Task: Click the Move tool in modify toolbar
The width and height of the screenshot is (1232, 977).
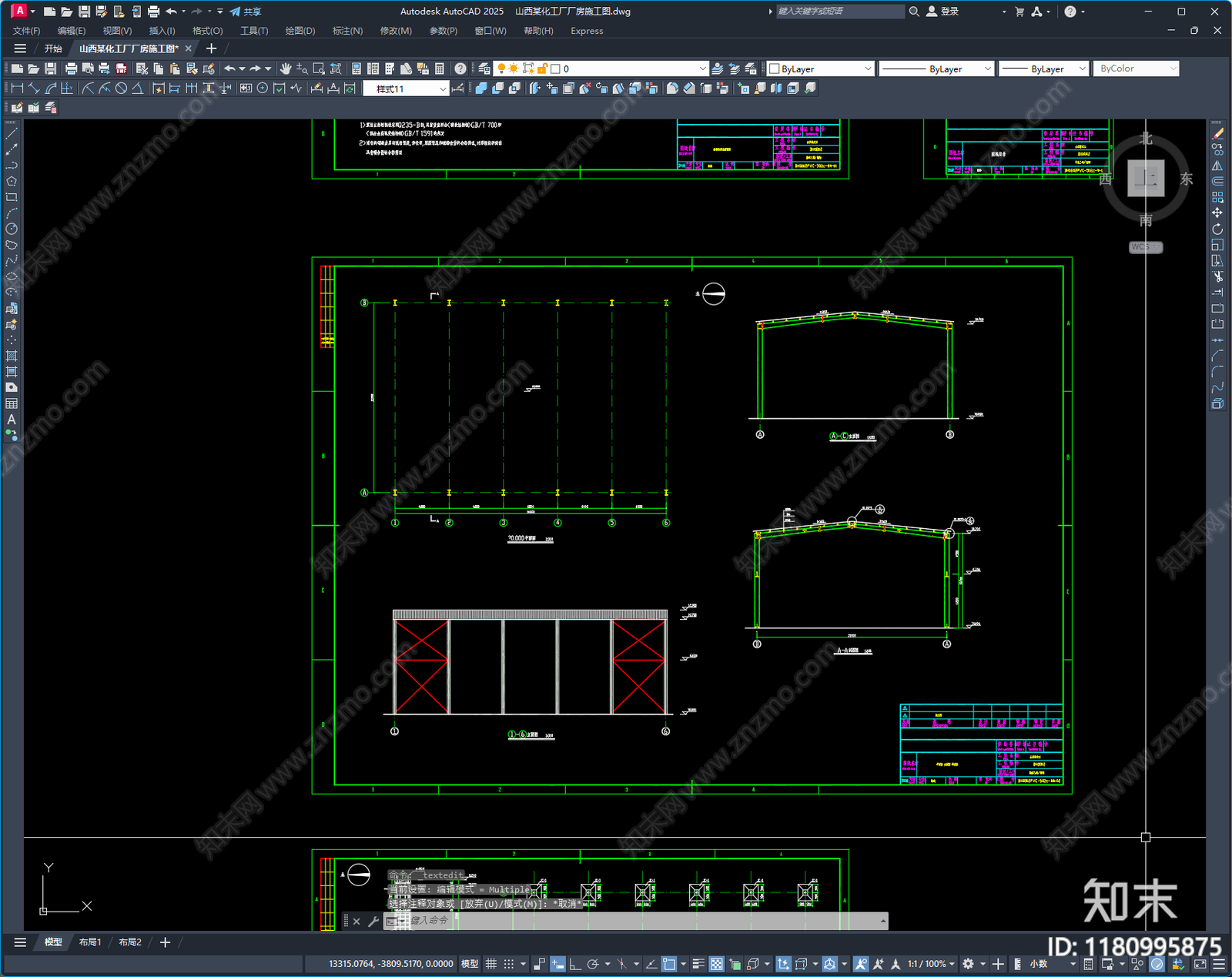Action: (x=1217, y=212)
